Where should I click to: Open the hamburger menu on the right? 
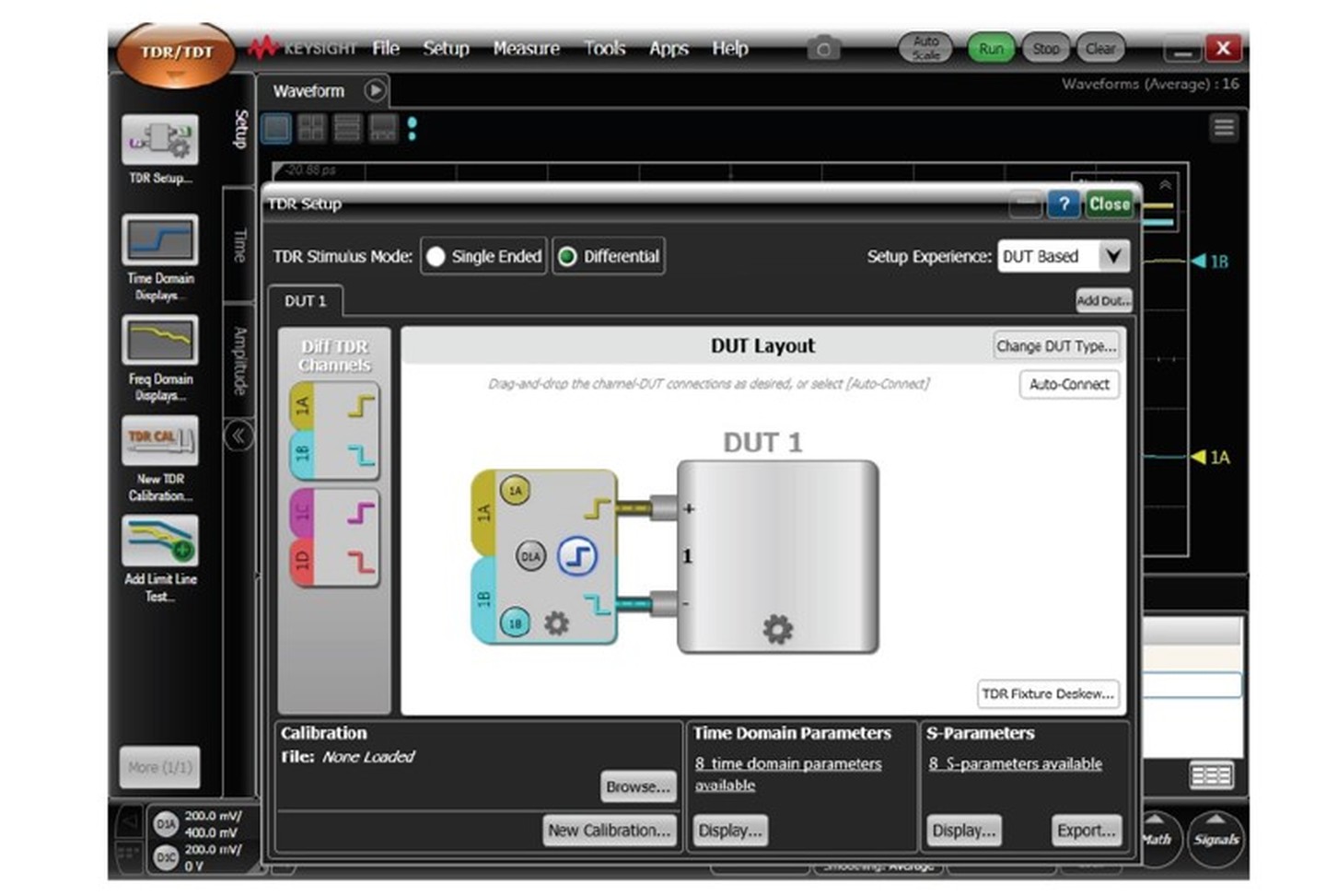tap(1224, 127)
